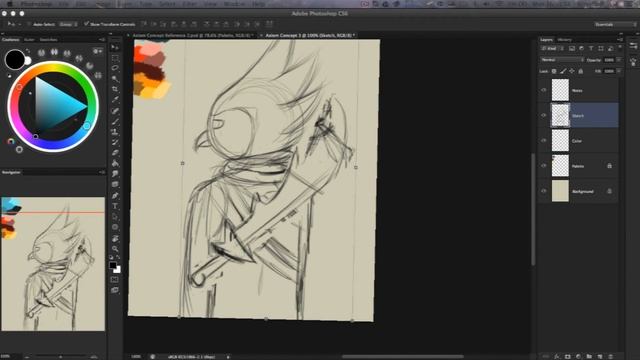This screenshot has width=640, height=360.
Task: Select the History Brush tool
Action: pyautogui.click(x=115, y=142)
